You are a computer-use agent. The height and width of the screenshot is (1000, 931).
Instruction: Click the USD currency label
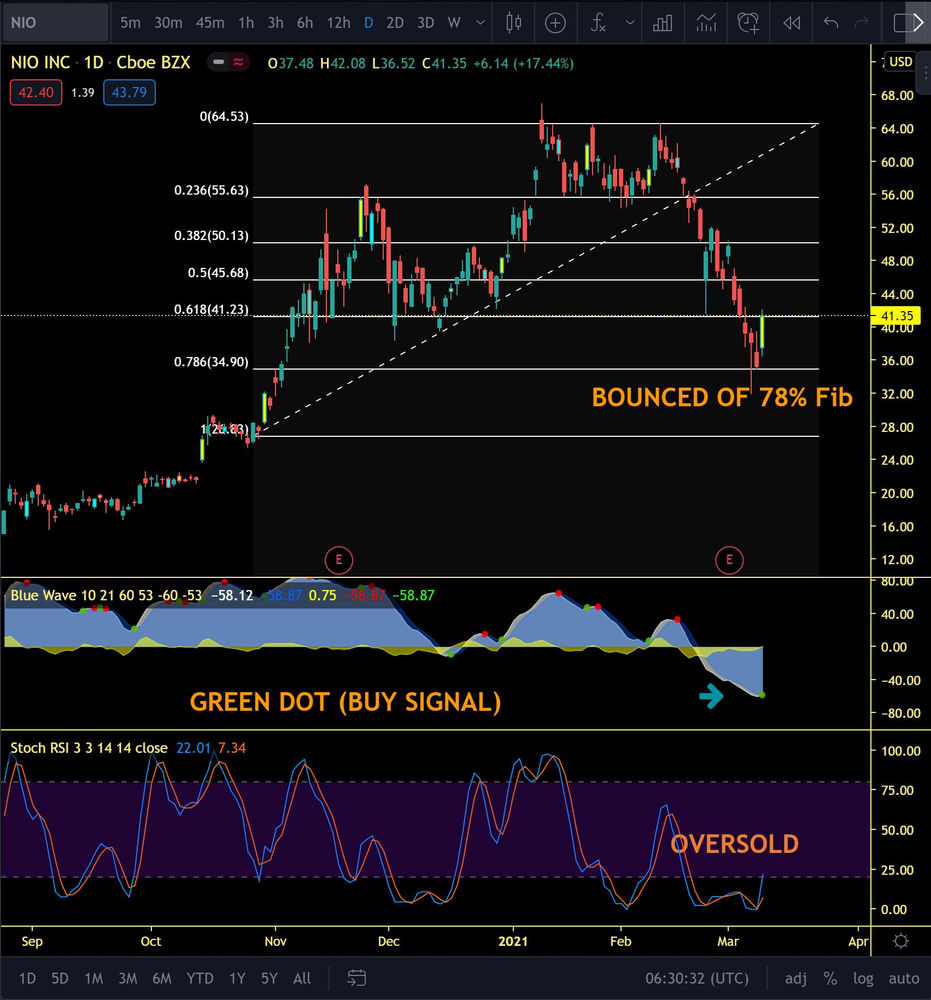(900, 62)
